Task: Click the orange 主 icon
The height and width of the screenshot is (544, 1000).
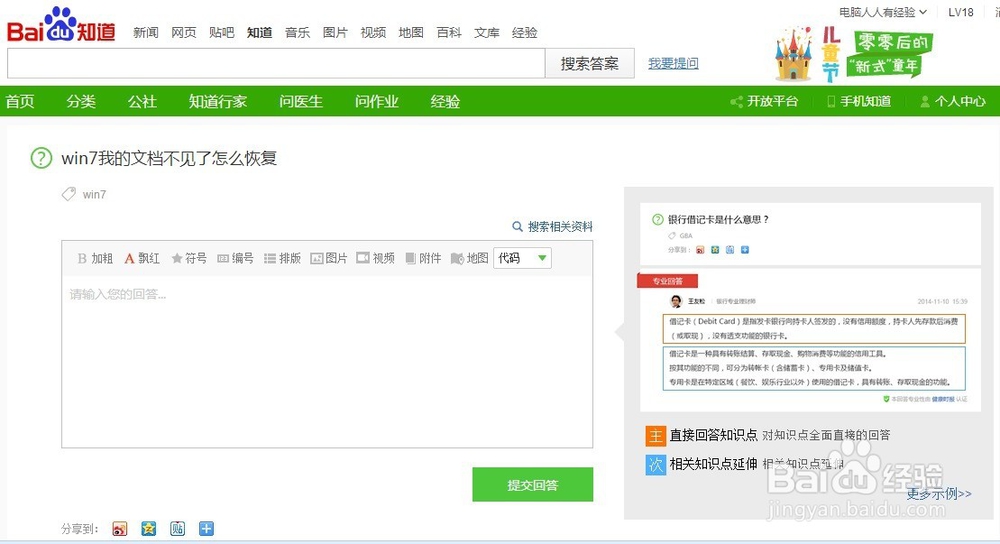Action: click(656, 436)
